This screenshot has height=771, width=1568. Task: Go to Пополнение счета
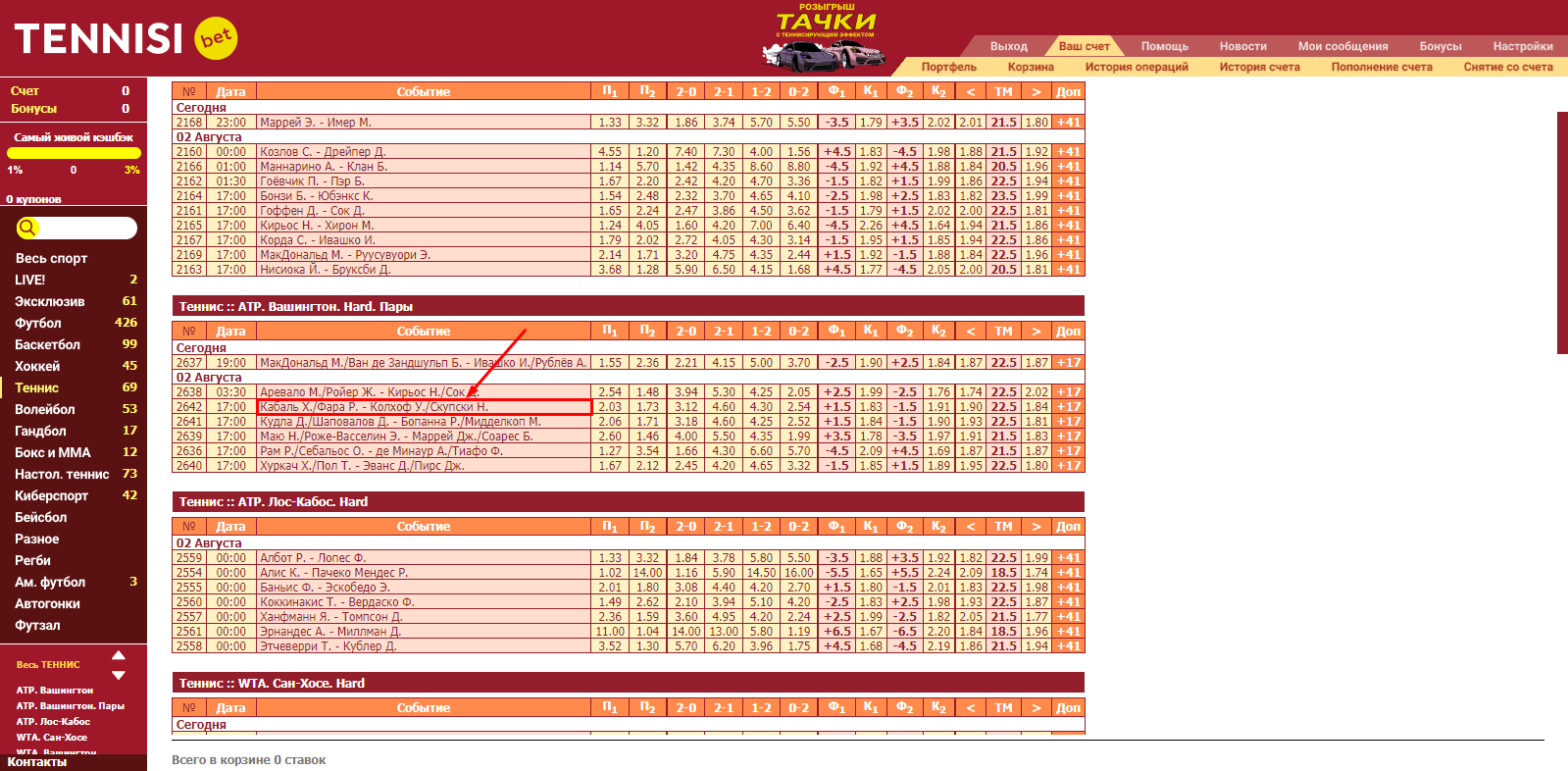pyautogui.click(x=1381, y=67)
